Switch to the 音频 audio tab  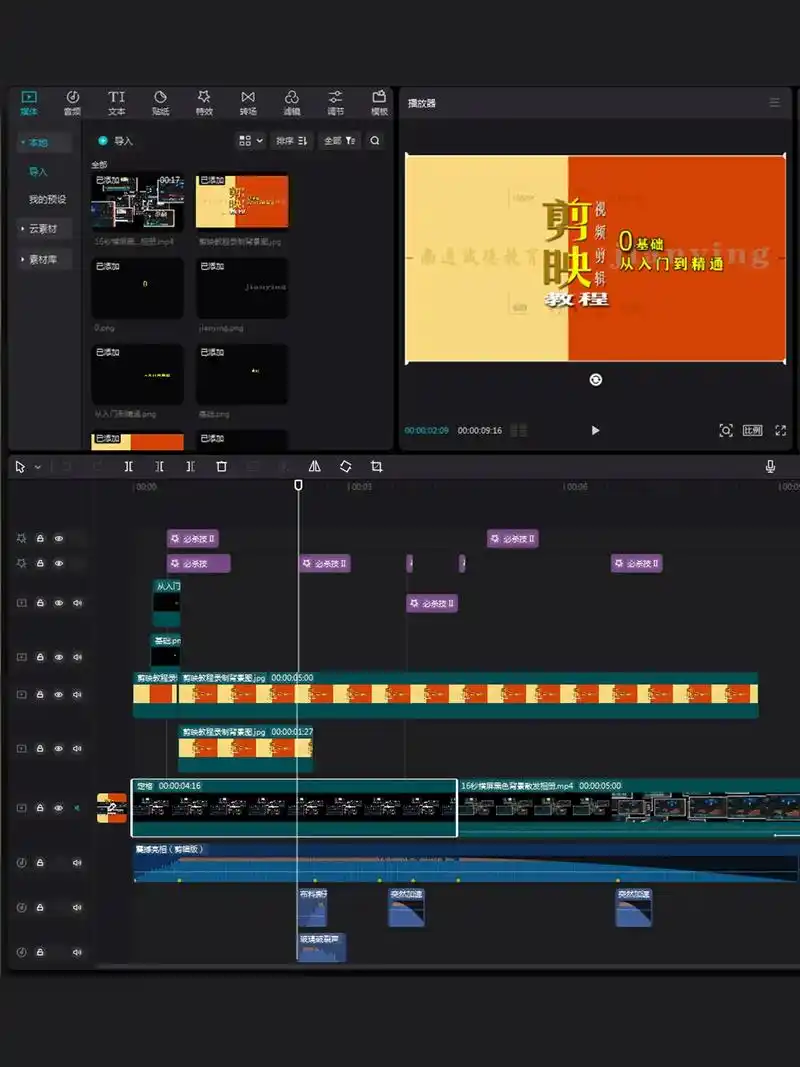(72, 102)
